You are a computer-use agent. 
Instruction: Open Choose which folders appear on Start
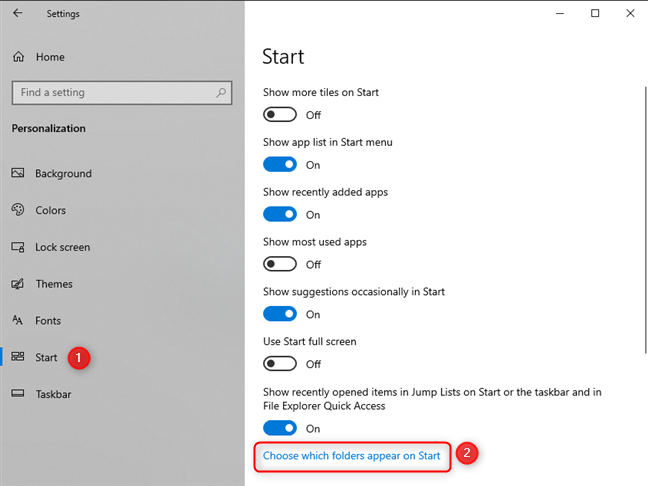352,456
